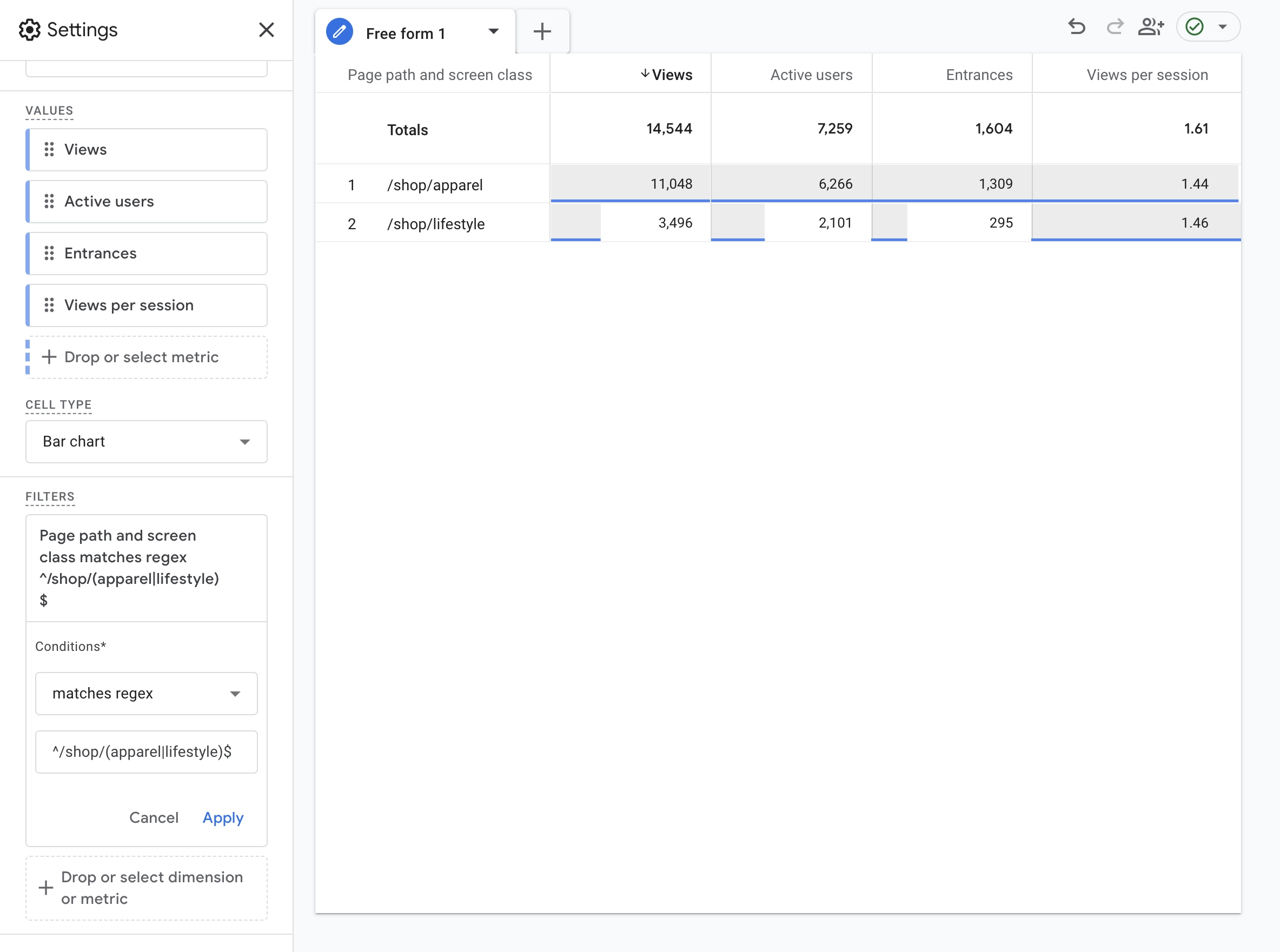Share exploration with add-user icon
The image size is (1280, 952).
tap(1151, 27)
